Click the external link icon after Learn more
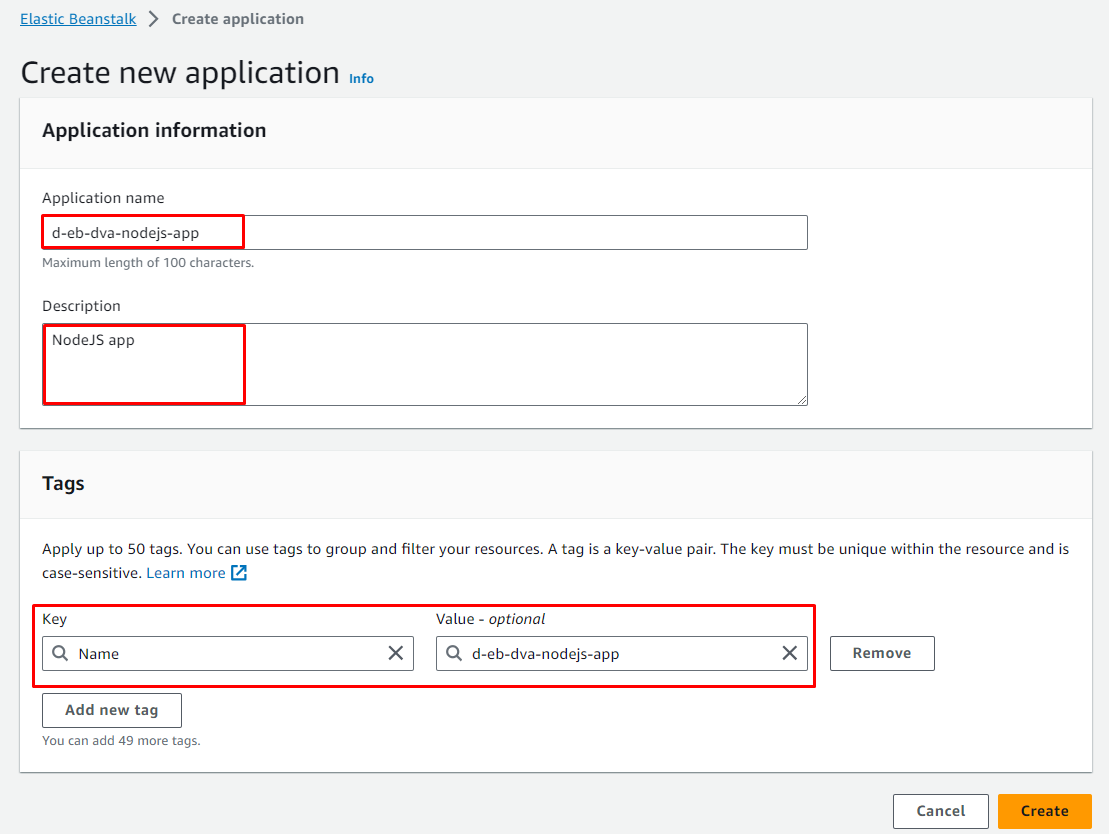This screenshot has height=834, width=1109. click(239, 573)
